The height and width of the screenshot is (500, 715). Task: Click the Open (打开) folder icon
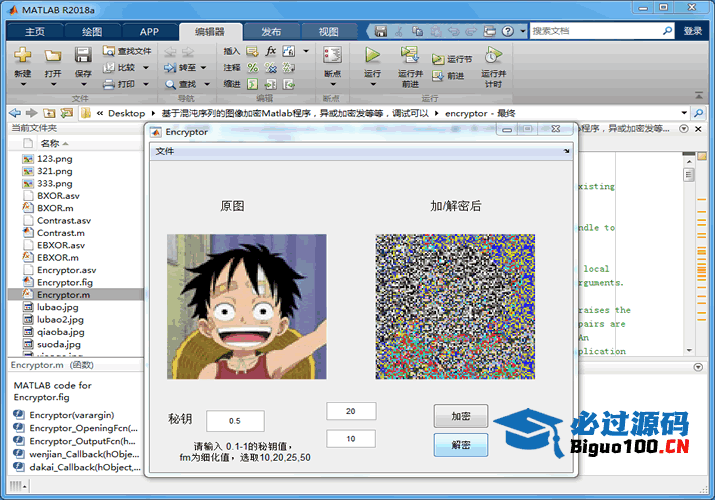53,56
